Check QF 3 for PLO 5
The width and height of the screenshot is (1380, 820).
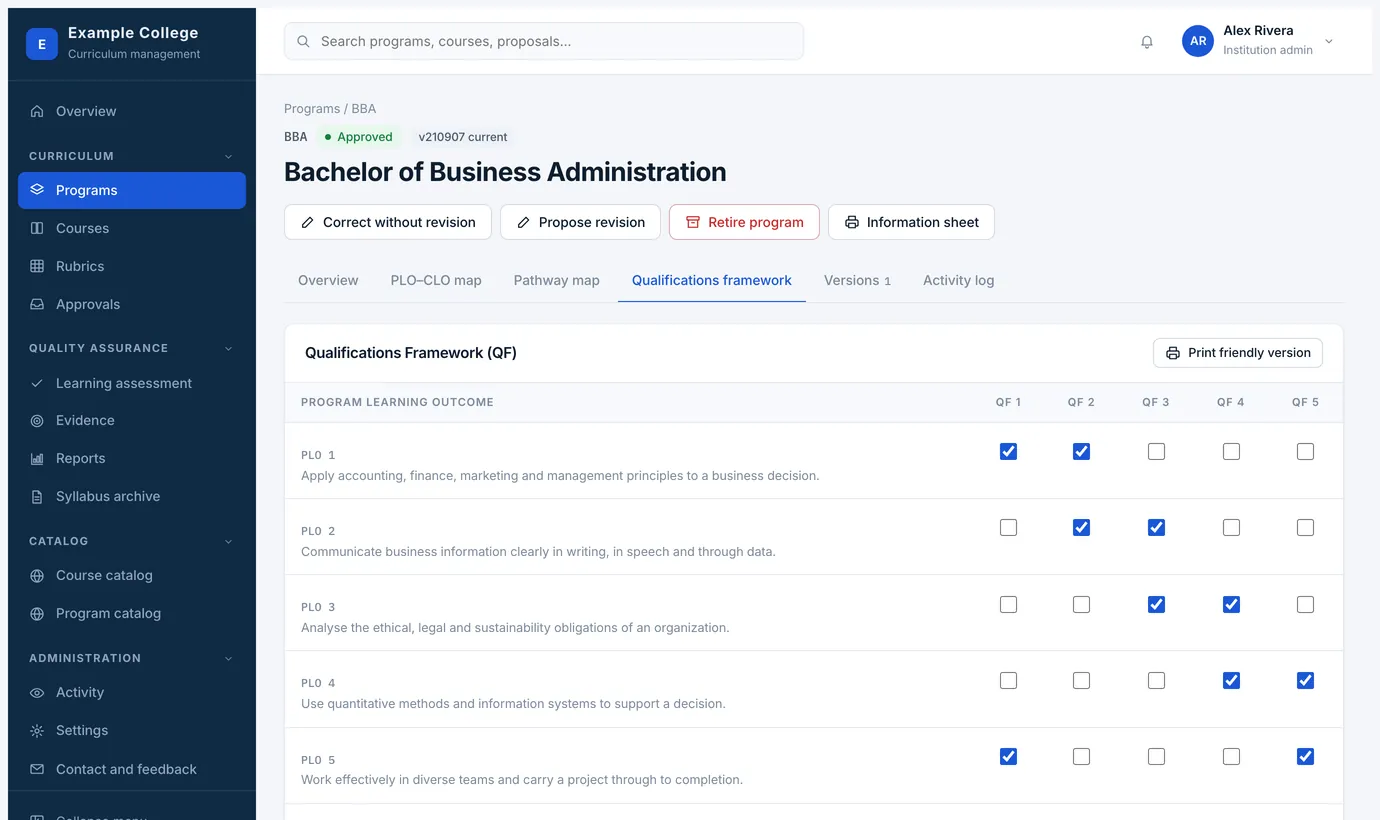point(1156,756)
